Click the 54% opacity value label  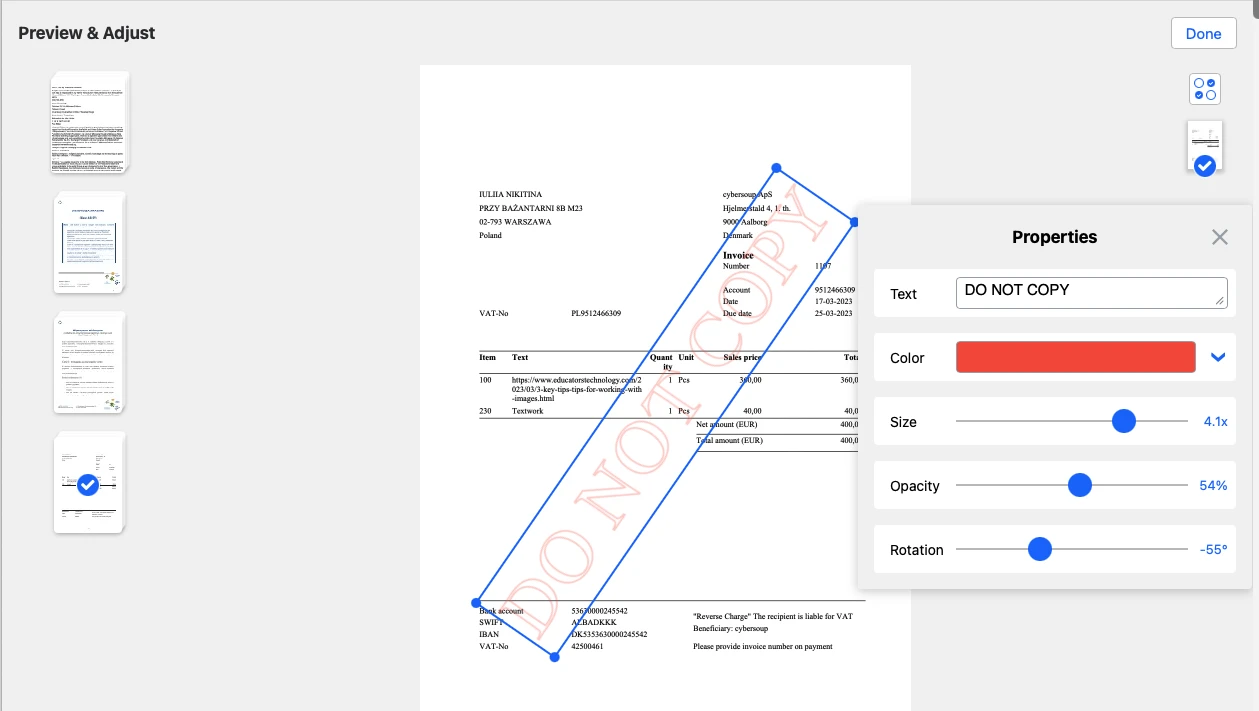pyautogui.click(x=1211, y=485)
